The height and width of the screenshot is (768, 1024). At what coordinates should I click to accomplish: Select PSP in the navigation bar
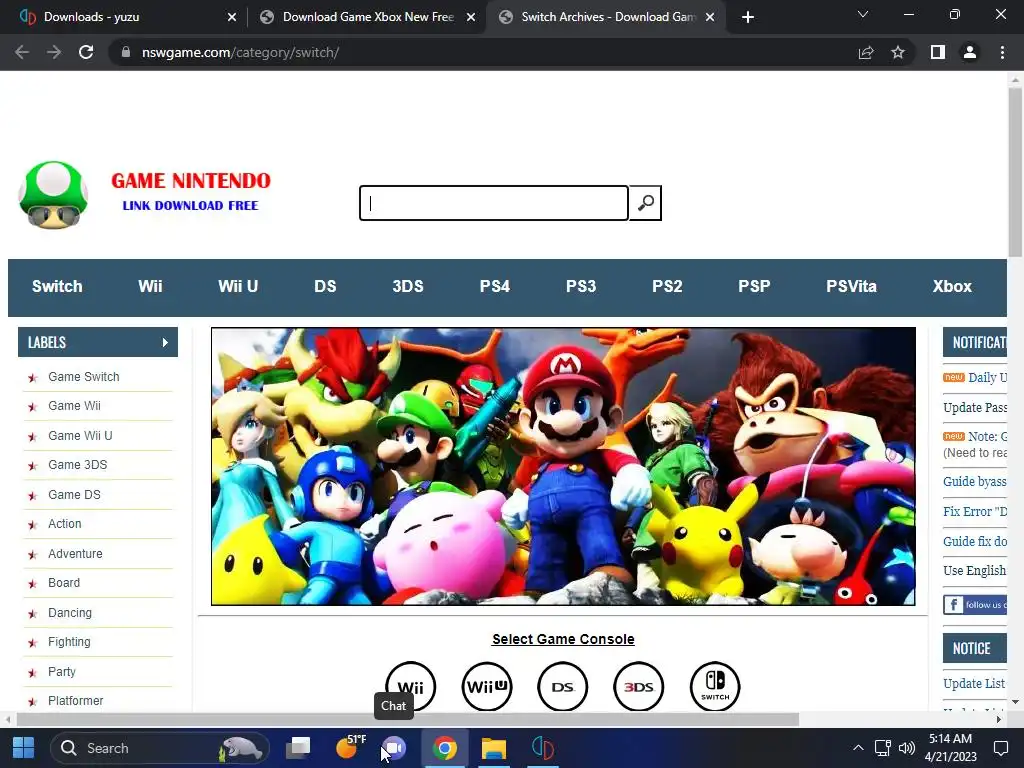(754, 287)
